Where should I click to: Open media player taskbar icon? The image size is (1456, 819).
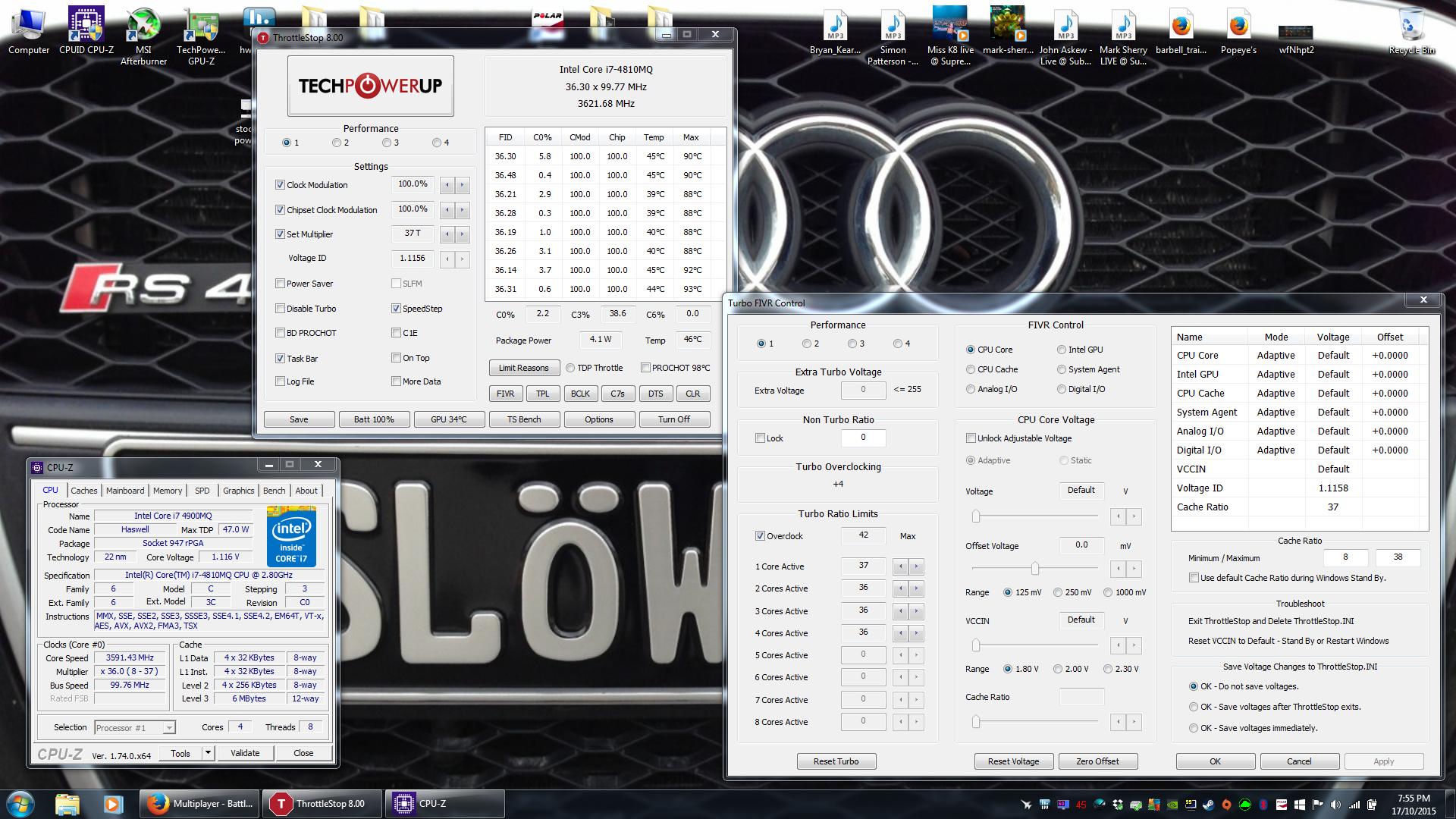click(x=112, y=804)
